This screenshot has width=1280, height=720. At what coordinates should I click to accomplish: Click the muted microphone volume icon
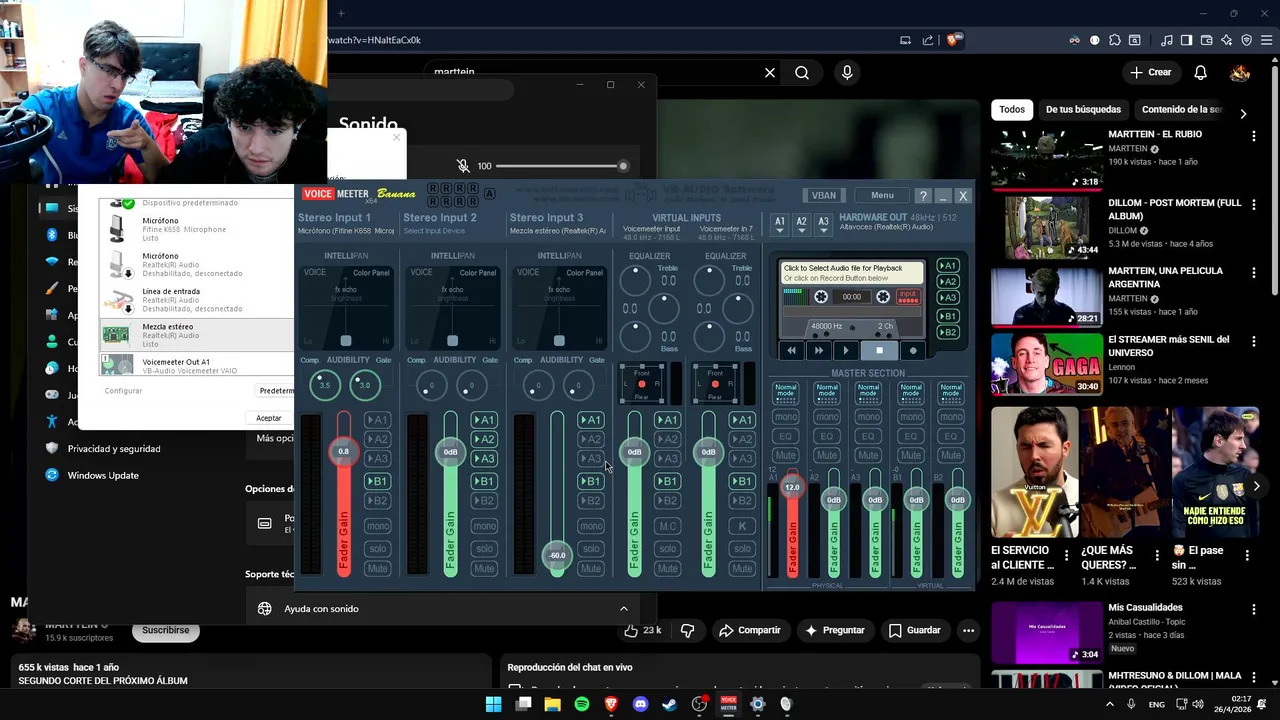click(463, 166)
